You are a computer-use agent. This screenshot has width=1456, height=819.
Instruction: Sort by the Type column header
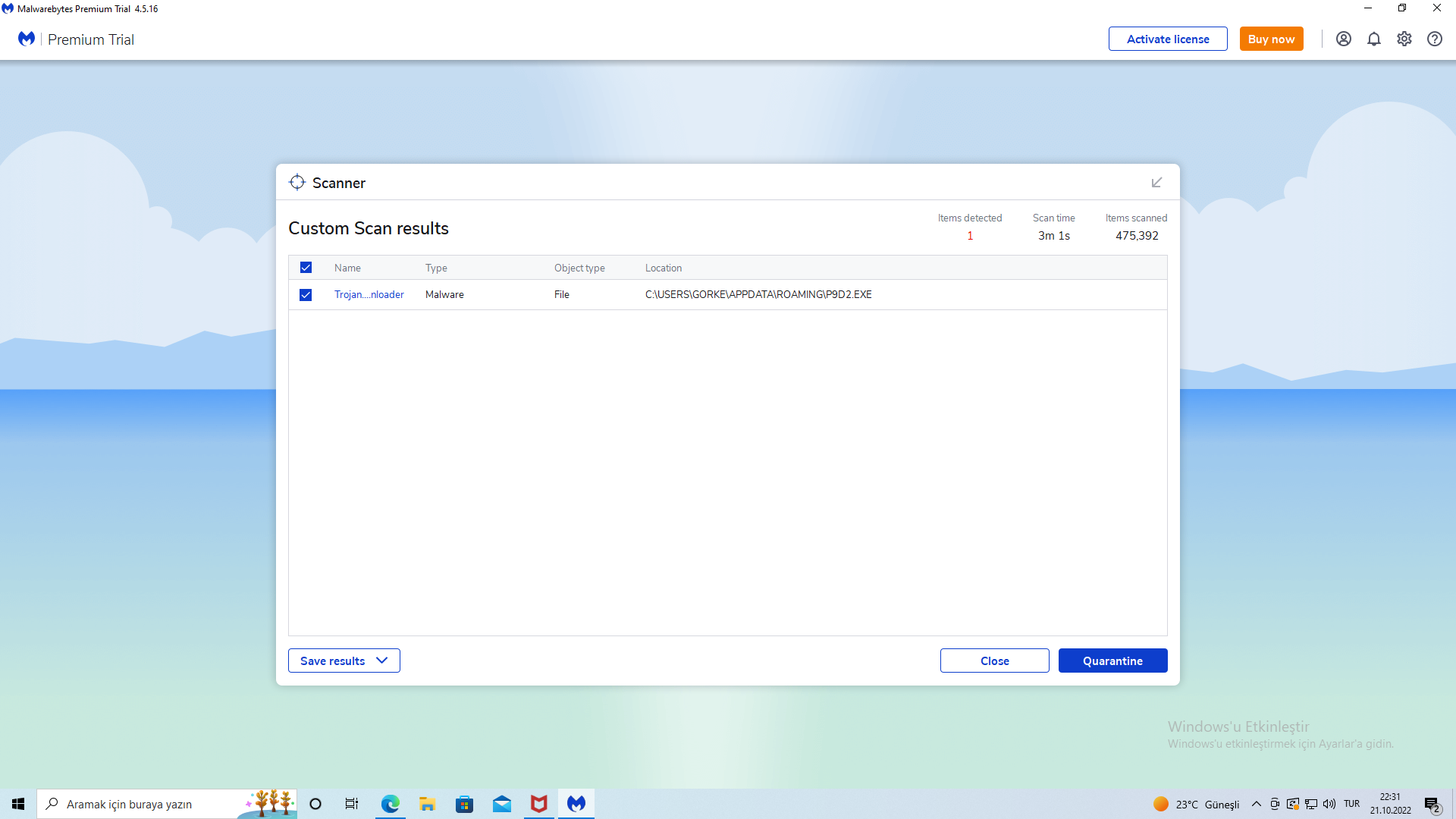(x=436, y=268)
